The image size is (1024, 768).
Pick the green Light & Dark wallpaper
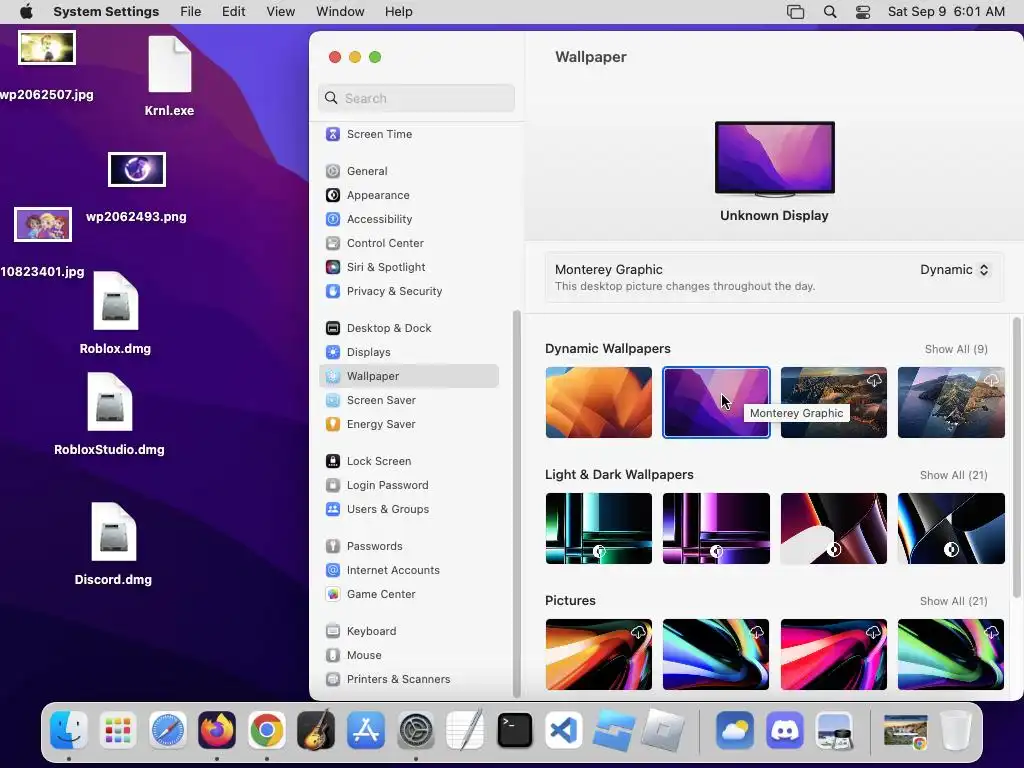coord(599,528)
